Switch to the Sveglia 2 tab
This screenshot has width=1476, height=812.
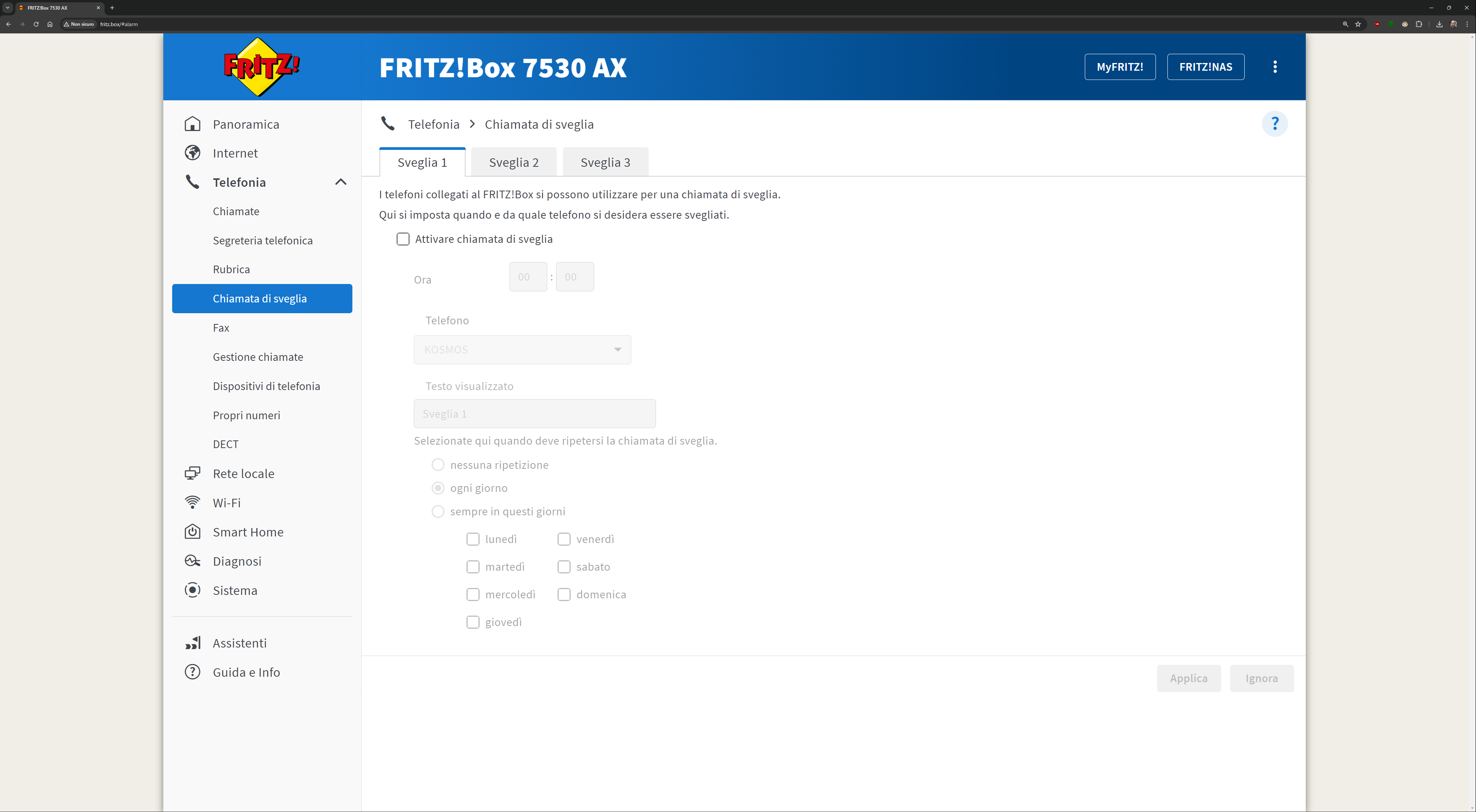tap(513, 163)
